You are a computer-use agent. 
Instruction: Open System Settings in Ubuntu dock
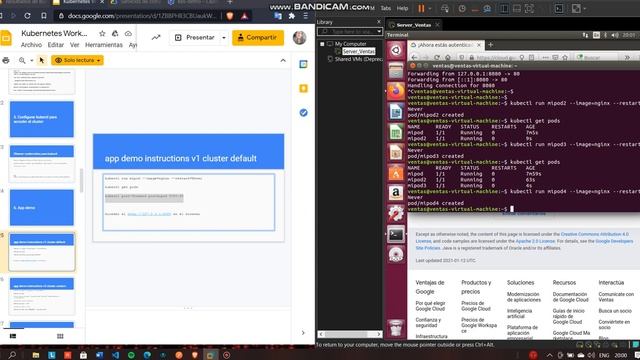tap(396, 213)
